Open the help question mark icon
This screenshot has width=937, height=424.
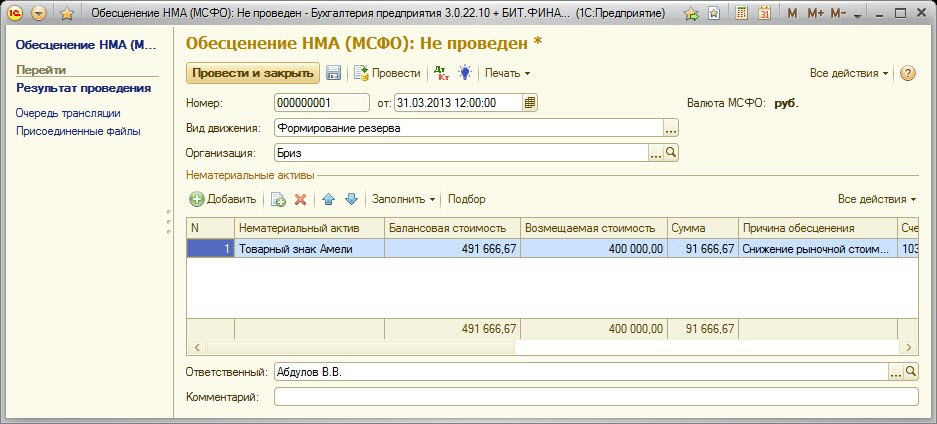click(x=908, y=73)
